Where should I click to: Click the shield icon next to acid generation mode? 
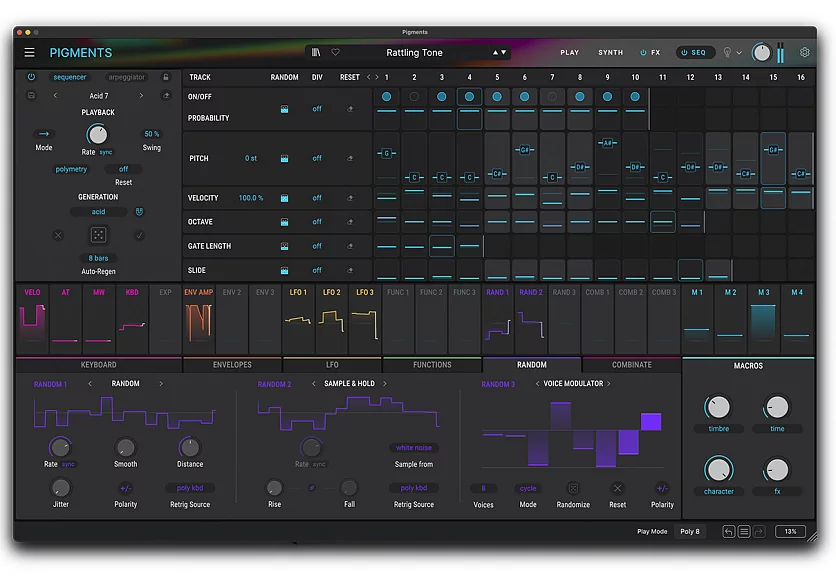click(139, 212)
